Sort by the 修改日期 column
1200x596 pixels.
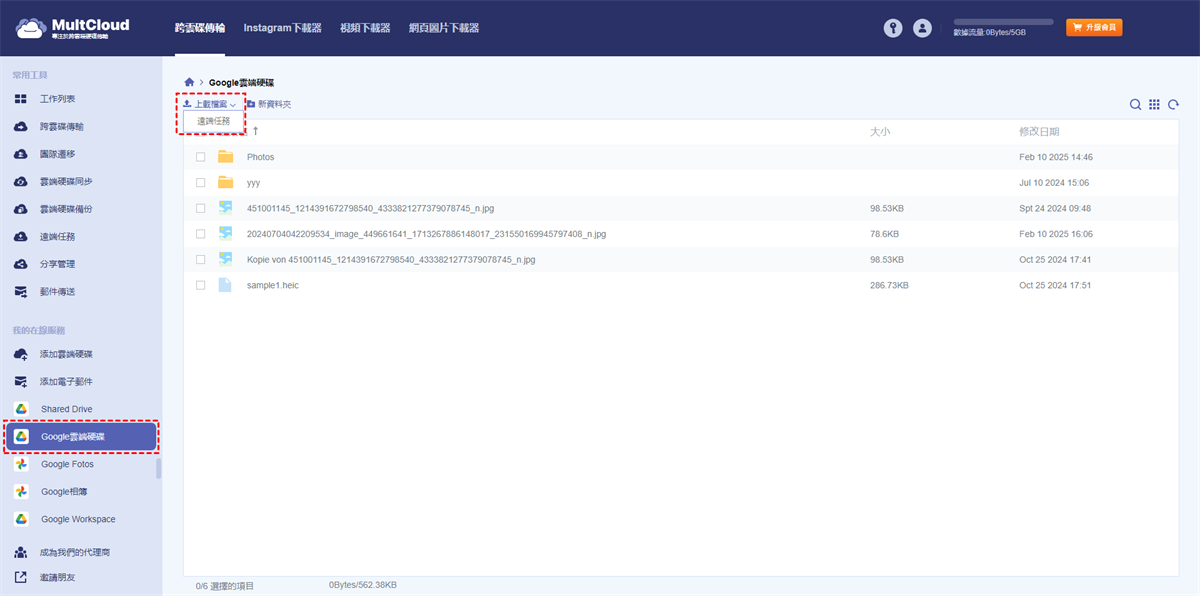click(x=1039, y=131)
